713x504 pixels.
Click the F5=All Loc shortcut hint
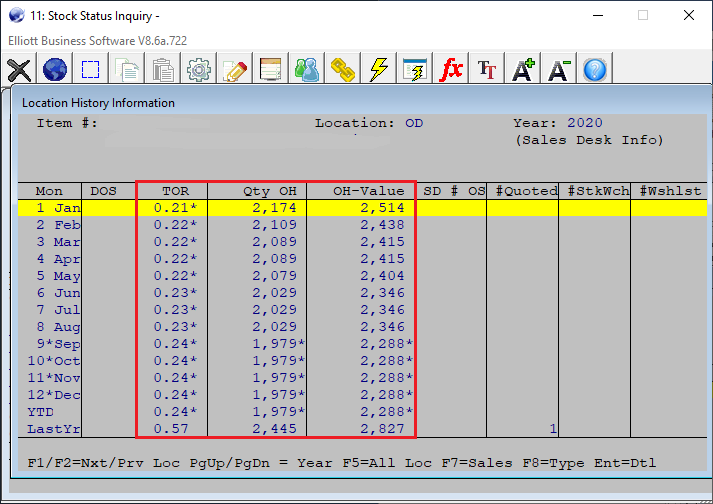tap(387, 463)
